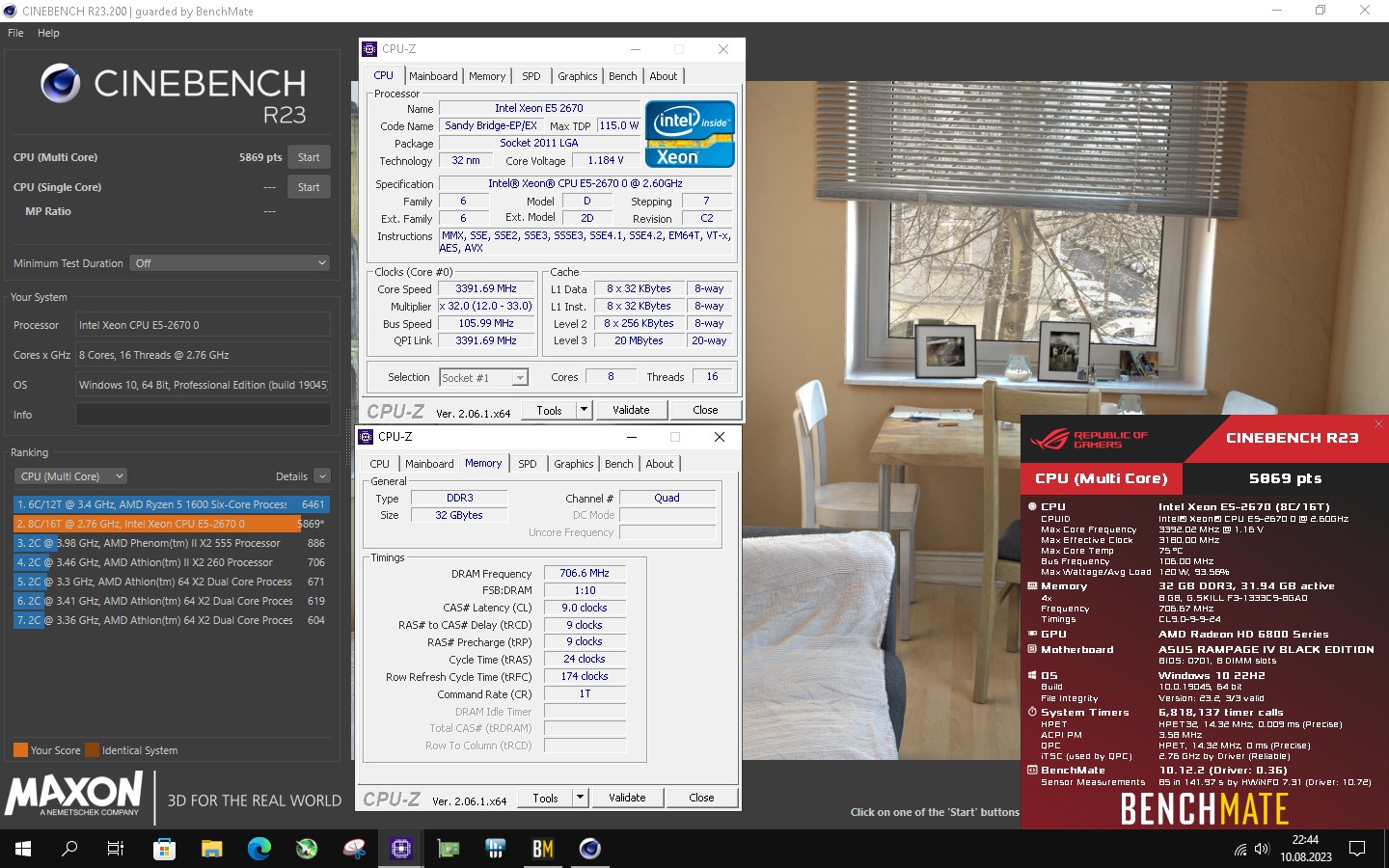
Task: Click the upper CPU-Z title bar icon
Action: [x=369, y=49]
